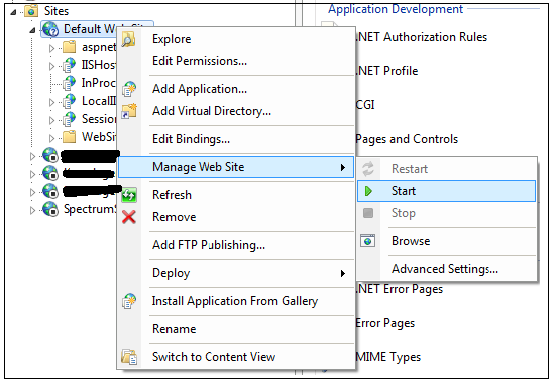Screen dimensions: 558x383
Task: Click the Switch to Content View icon
Action: point(129,357)
